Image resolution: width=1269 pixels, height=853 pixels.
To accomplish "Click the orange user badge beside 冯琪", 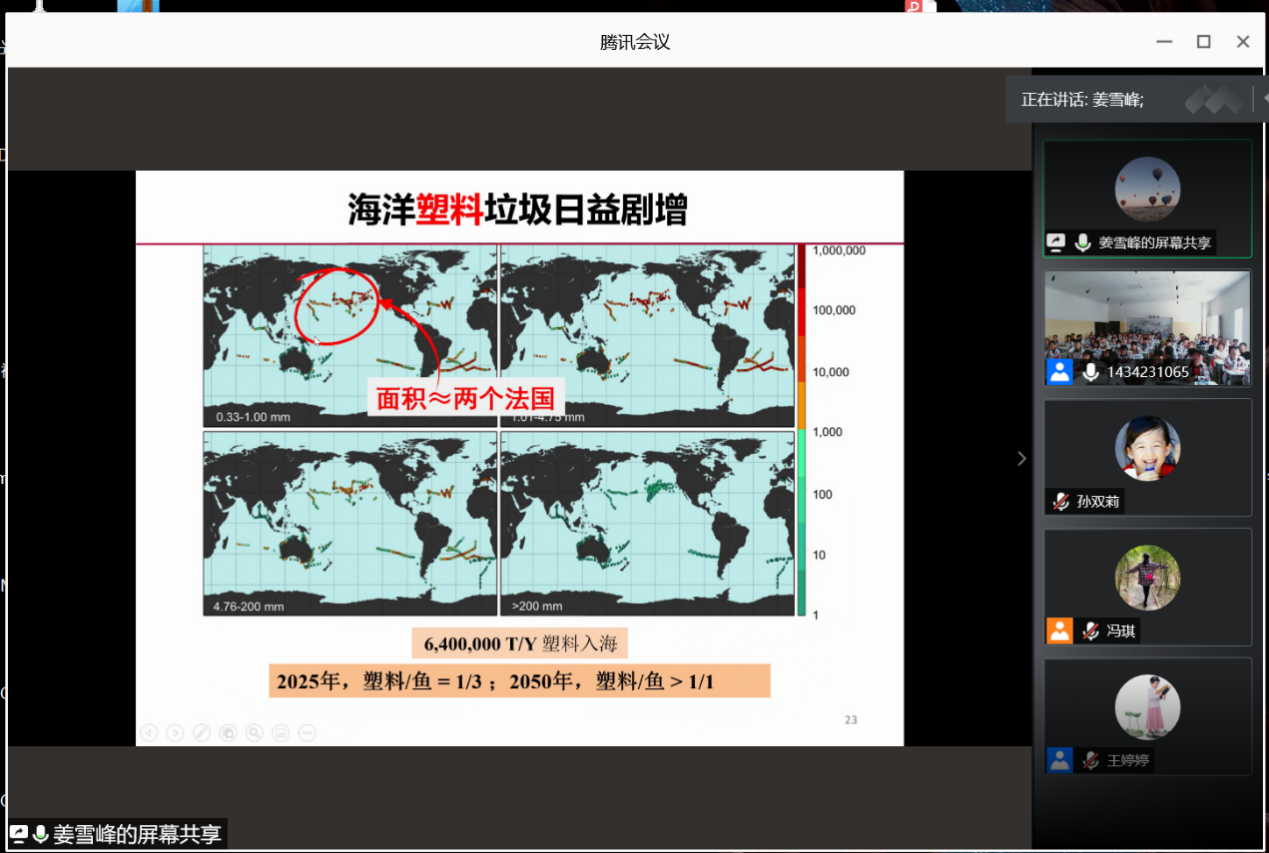I will click(1059, 631).
